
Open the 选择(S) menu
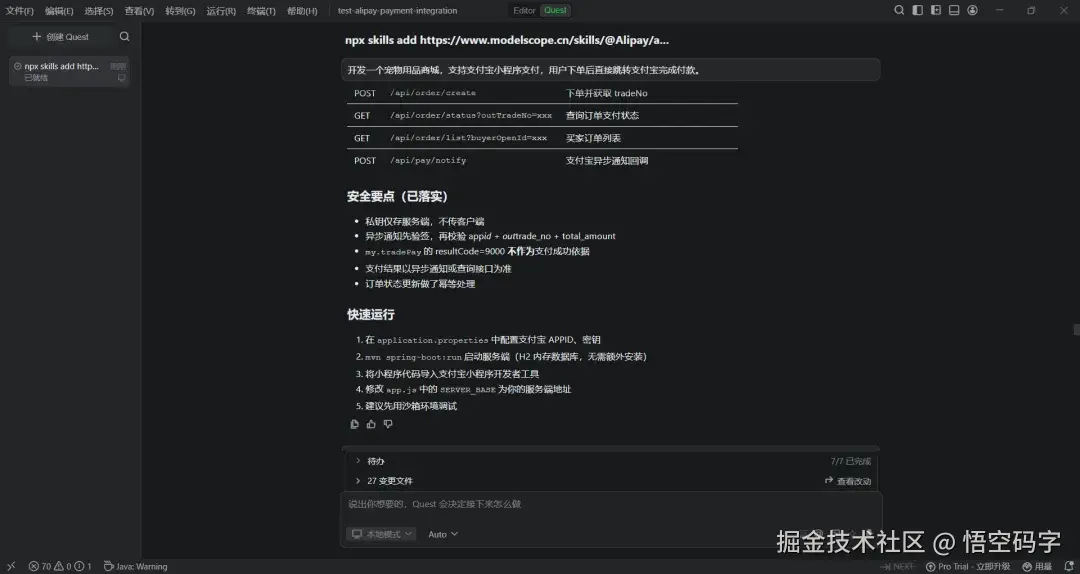(x=98, y=11)
